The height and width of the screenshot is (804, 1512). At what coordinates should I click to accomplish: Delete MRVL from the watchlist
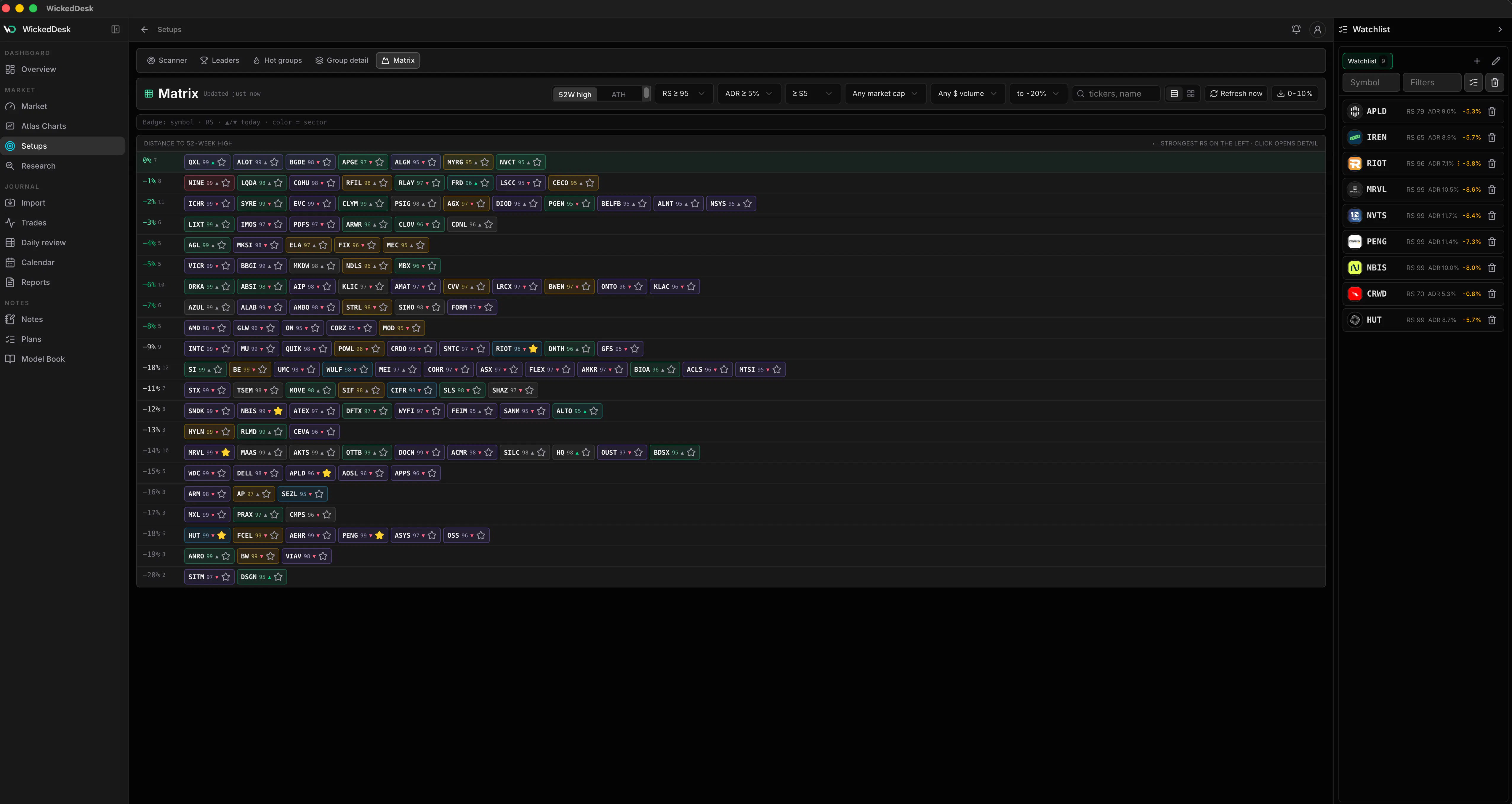coord(1492,190)
